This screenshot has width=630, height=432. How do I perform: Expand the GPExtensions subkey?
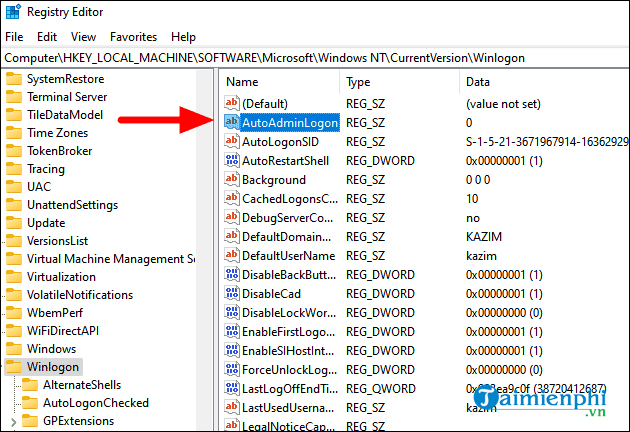pyautogui.click(x=13, y=422)
